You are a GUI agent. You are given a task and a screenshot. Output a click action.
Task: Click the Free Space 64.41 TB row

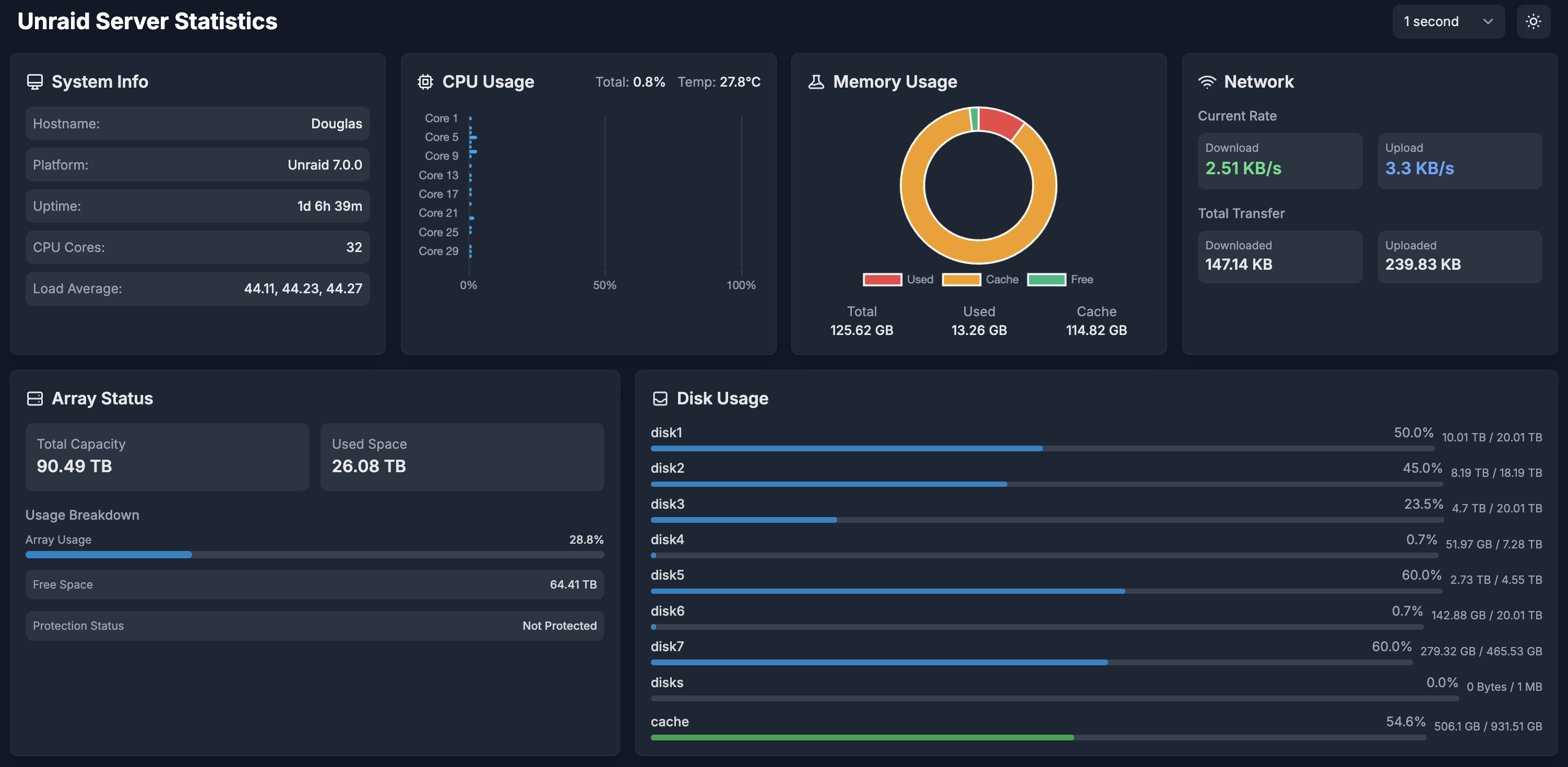[315, 584]
